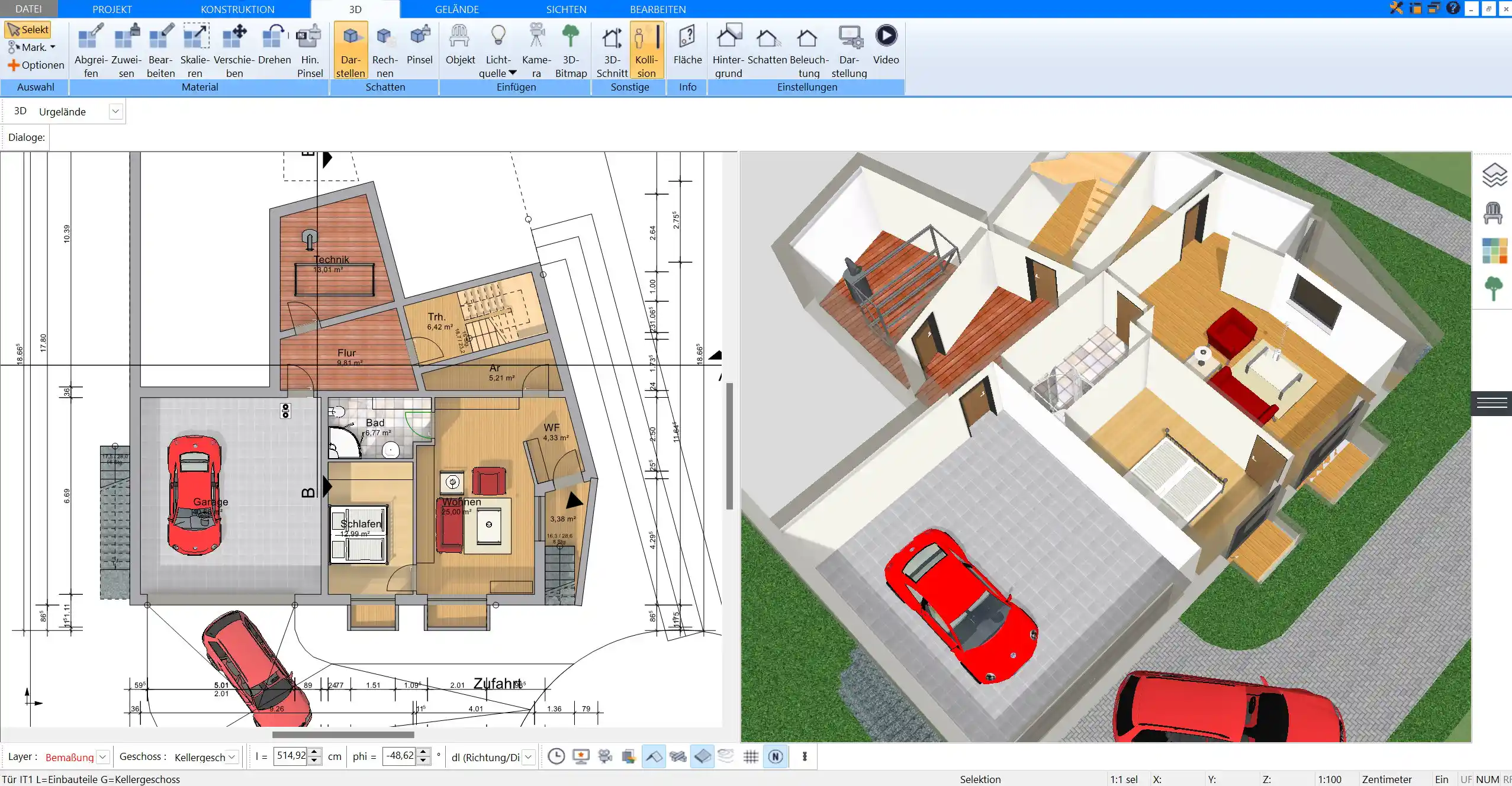The height and width of the screenshot is (786, 1512).
Task: Click the Video play button
Action: [x=886, y=44]
